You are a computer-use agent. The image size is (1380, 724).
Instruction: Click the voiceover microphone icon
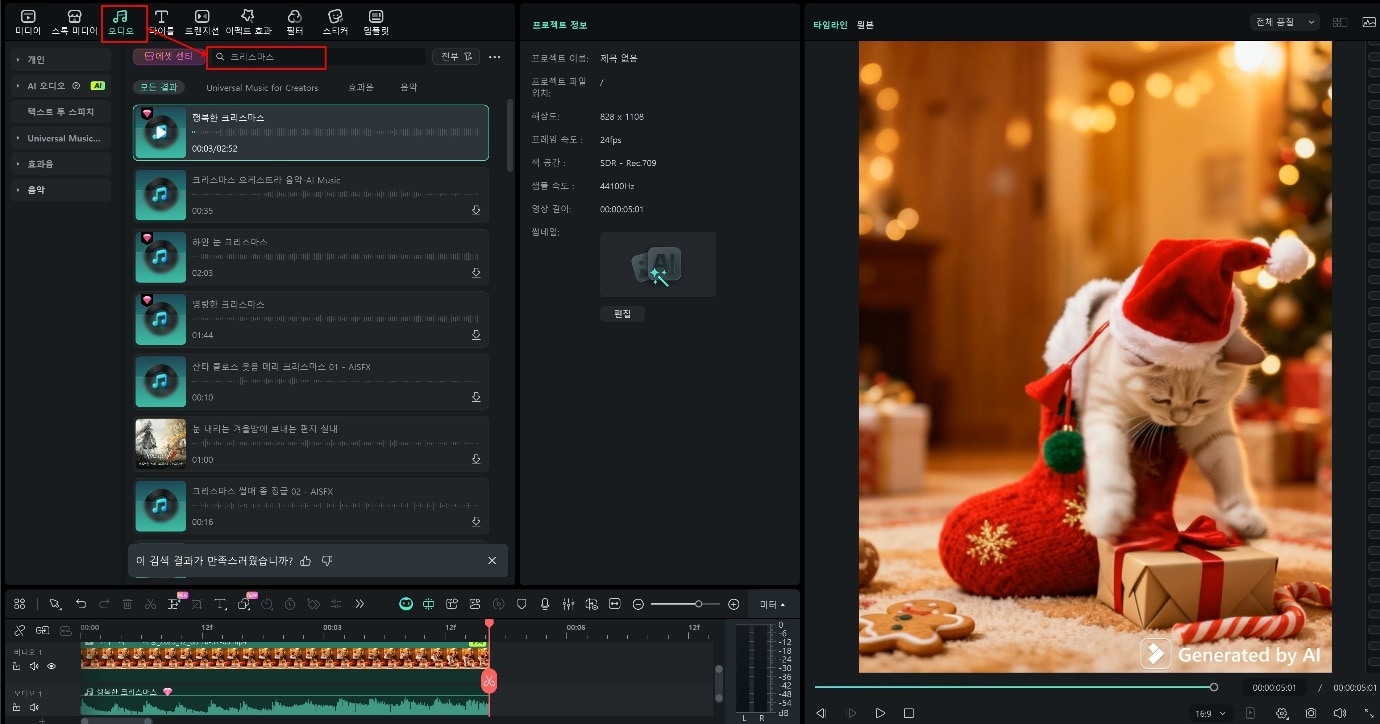[x=545, y=604]
